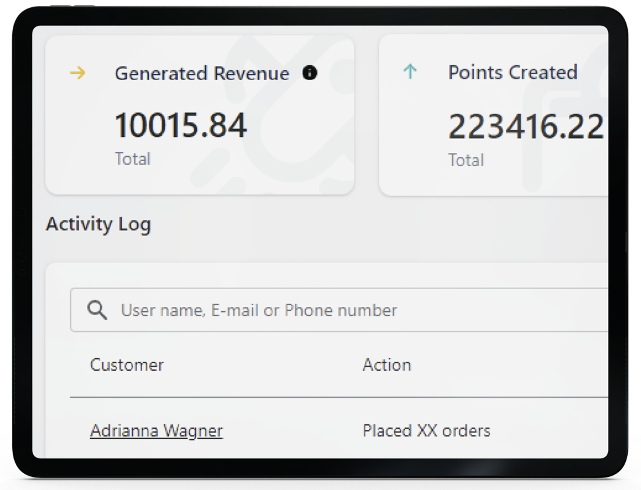Select the Generated Revenue card title
Screen dimensions: 641x490
click(202, 73)
